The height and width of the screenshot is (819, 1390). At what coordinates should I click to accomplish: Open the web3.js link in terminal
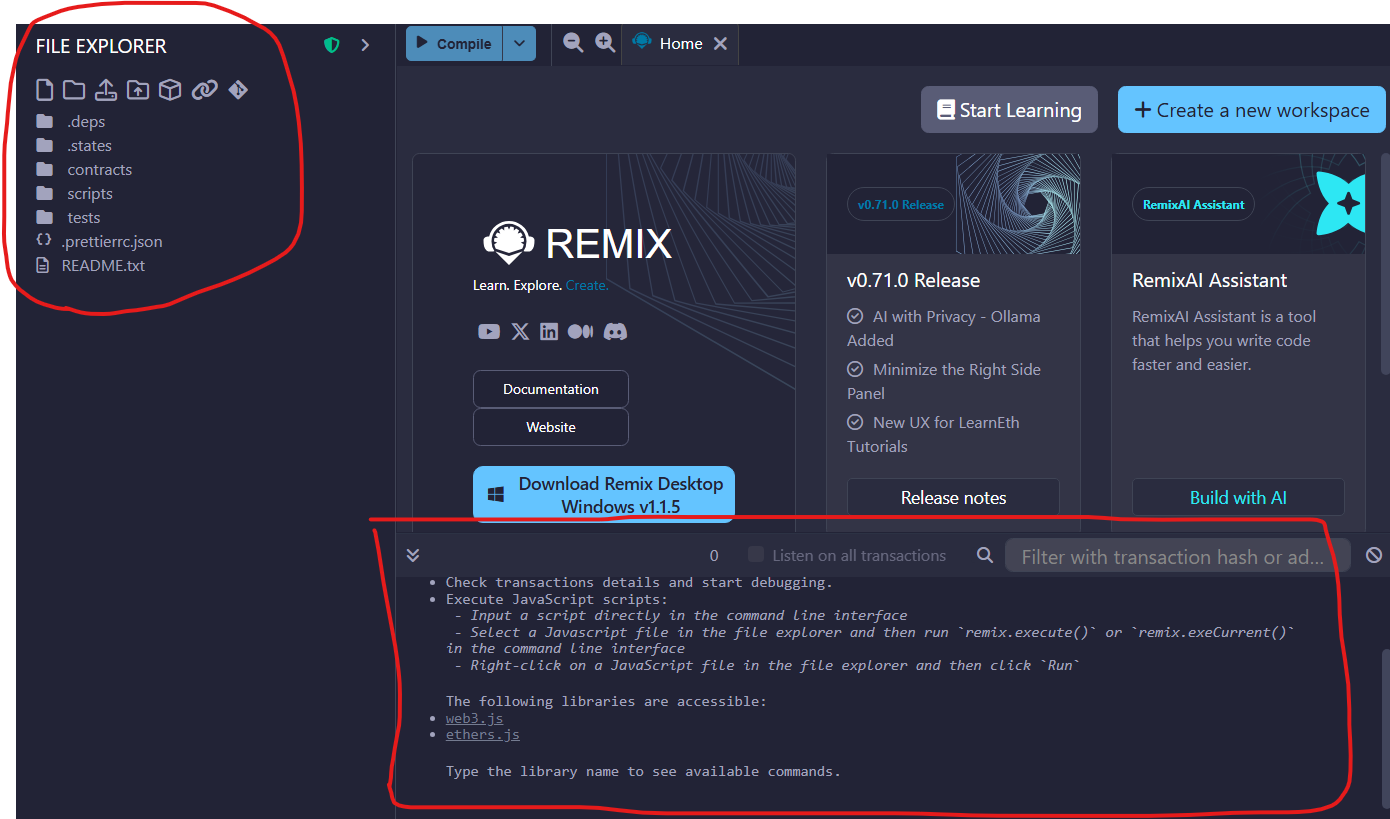click(474, 718)
